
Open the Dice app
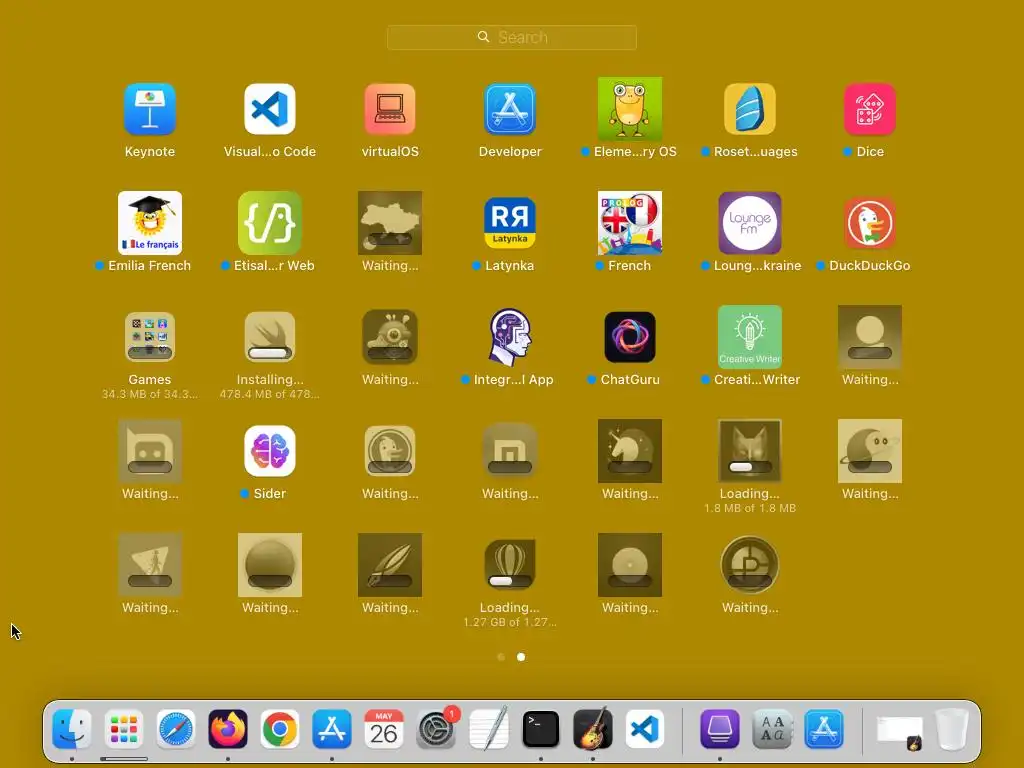pos(870,109)
